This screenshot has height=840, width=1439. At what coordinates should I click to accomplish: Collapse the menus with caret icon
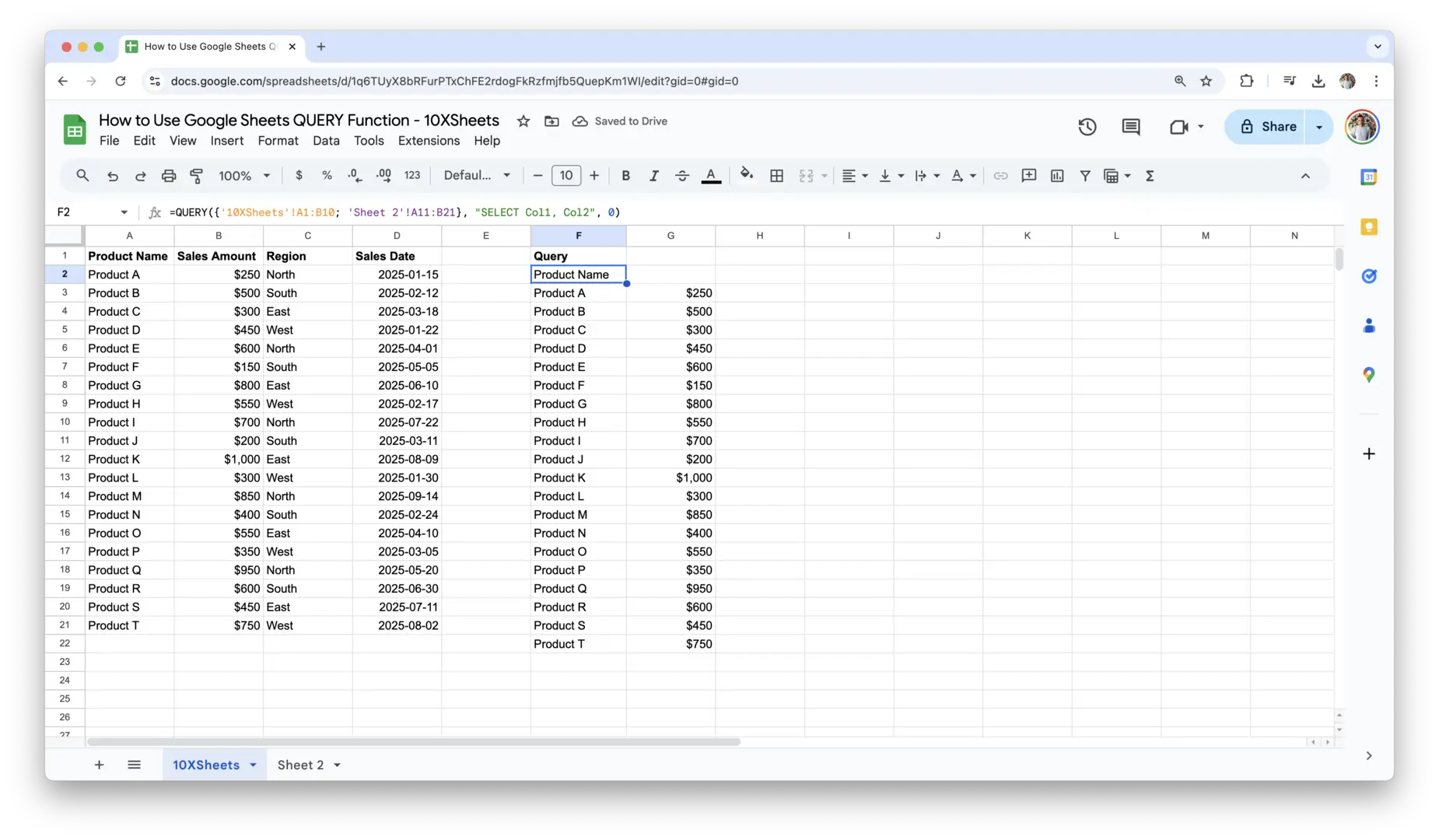pos(1305,176)
